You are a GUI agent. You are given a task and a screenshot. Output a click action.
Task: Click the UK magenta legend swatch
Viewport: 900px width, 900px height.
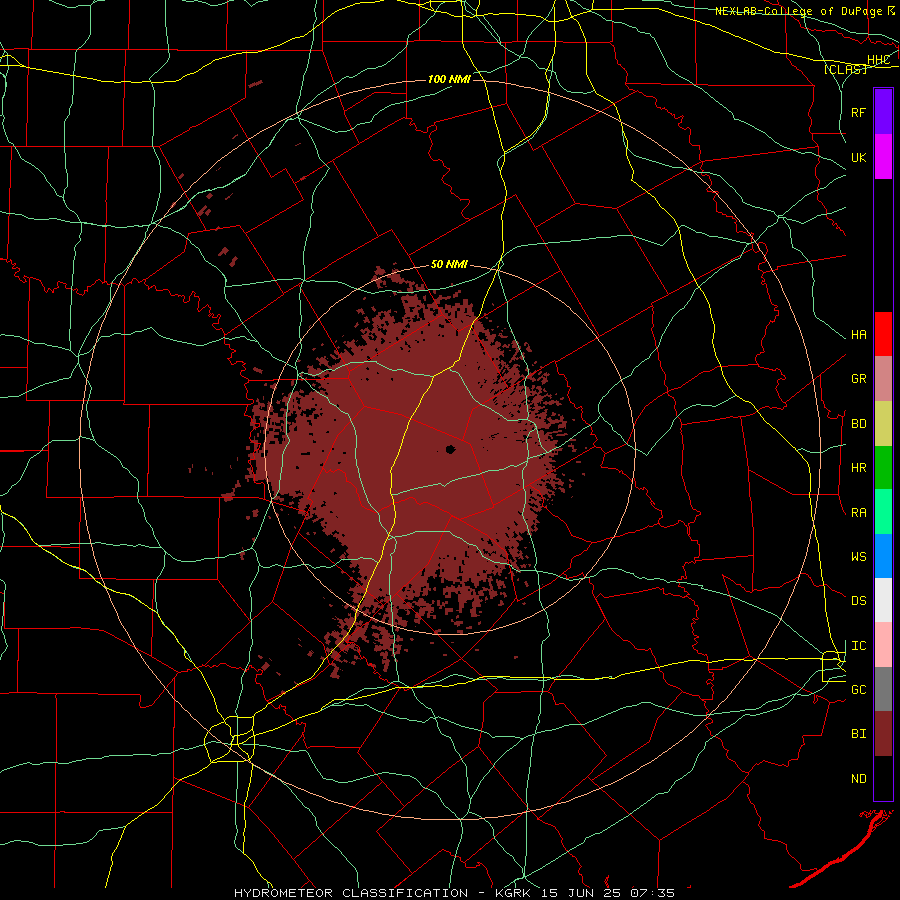883,157
